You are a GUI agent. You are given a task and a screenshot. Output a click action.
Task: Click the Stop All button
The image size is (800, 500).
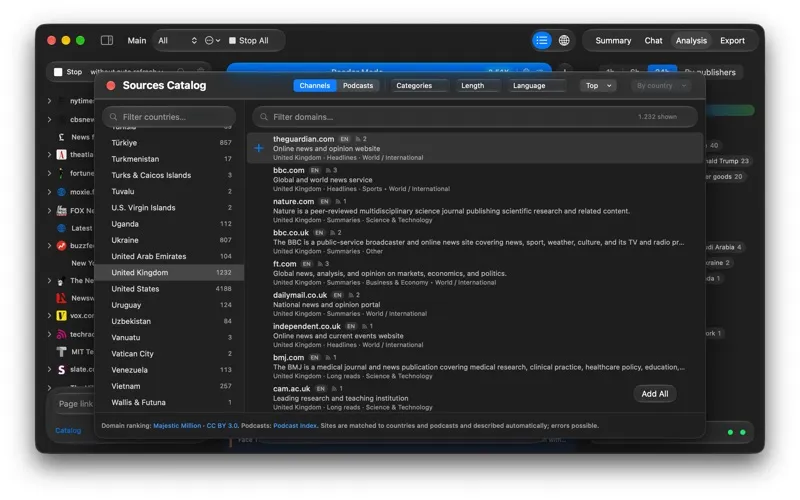[x=248, y=40]
